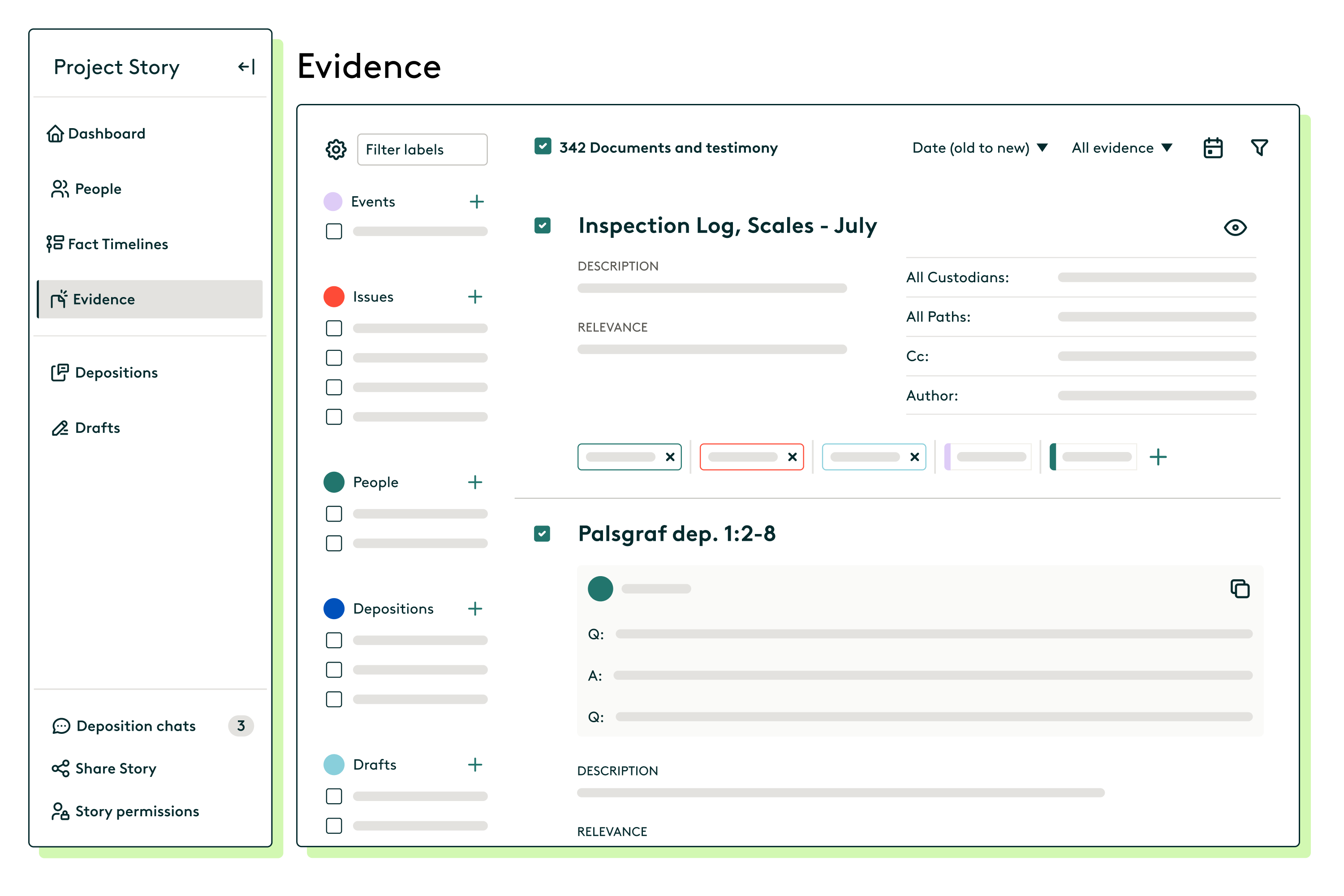The height and width of the screenshot is (896, 1344).
Task: Toggle Inspection Log visibility eye
Action: (1235, 228)
